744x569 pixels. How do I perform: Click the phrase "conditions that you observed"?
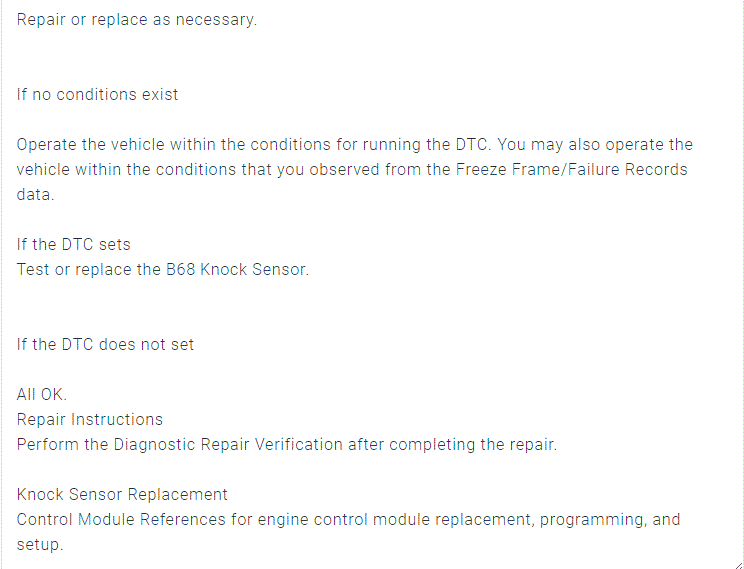tap(233, 169)
